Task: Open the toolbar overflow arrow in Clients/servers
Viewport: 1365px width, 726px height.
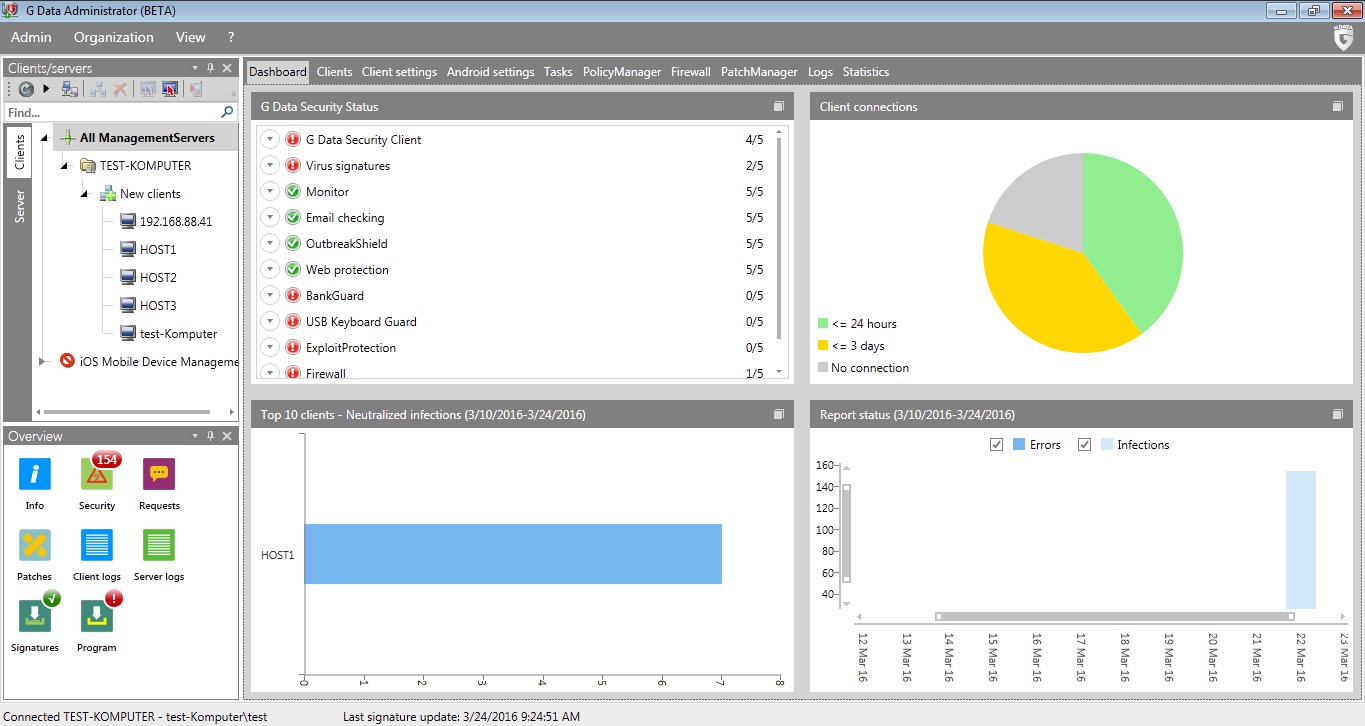Action: [232, 92]
